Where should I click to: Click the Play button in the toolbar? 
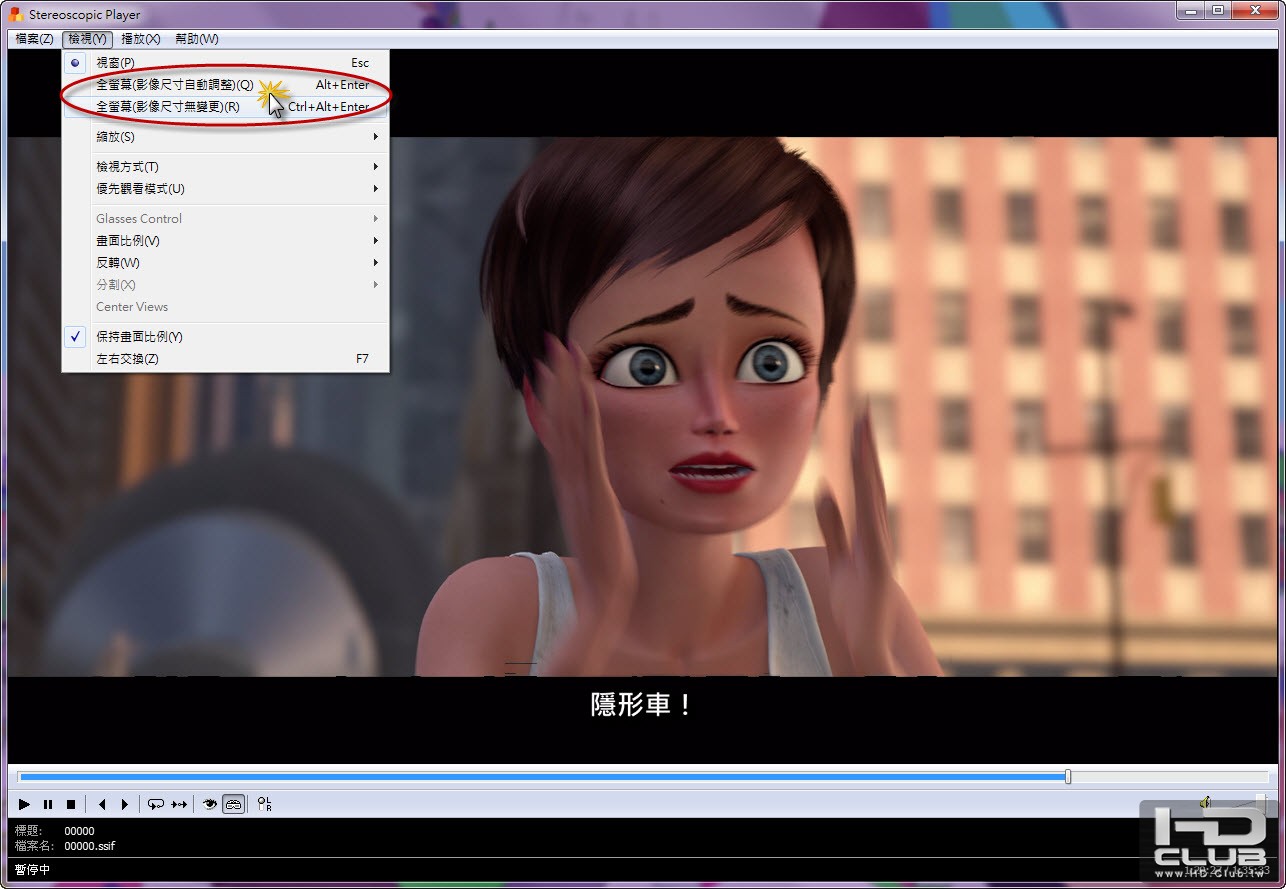click(25, 804)
